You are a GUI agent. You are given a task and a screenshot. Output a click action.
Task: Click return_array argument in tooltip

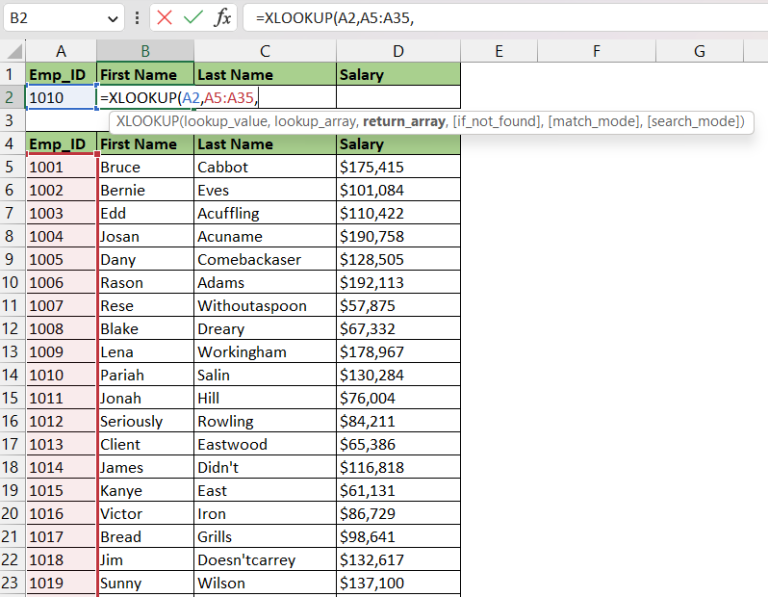404,121
